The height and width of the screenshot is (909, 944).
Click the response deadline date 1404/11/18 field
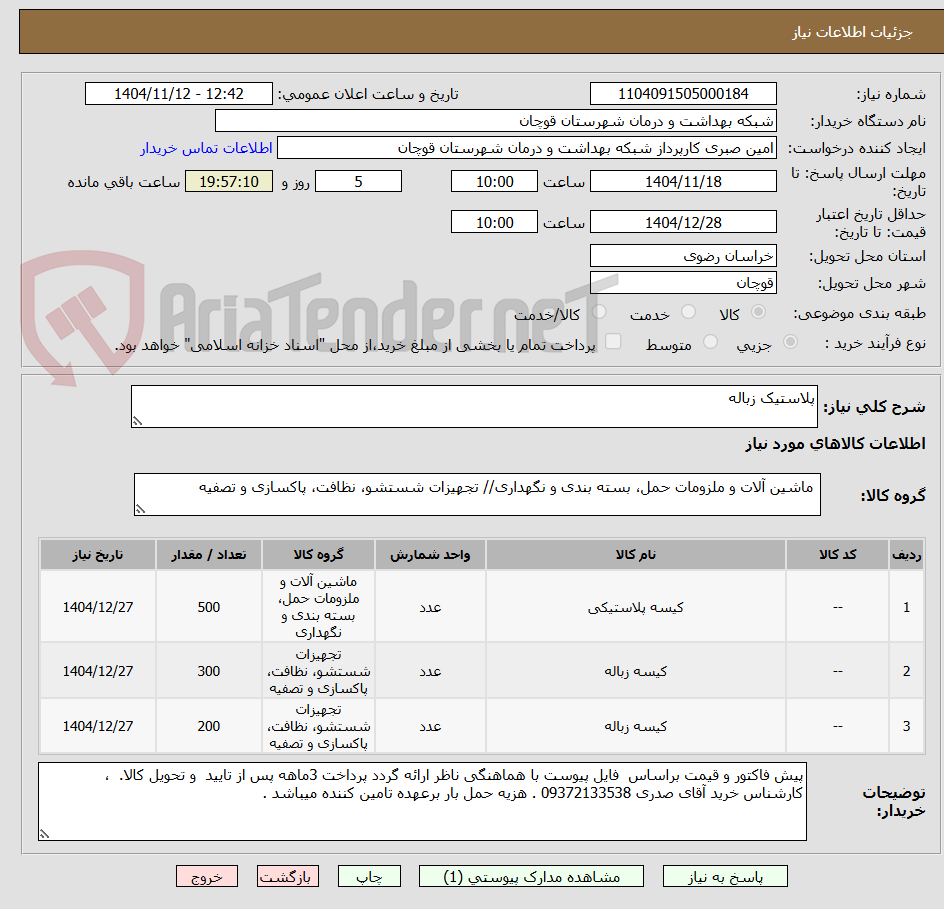point(683,181)
